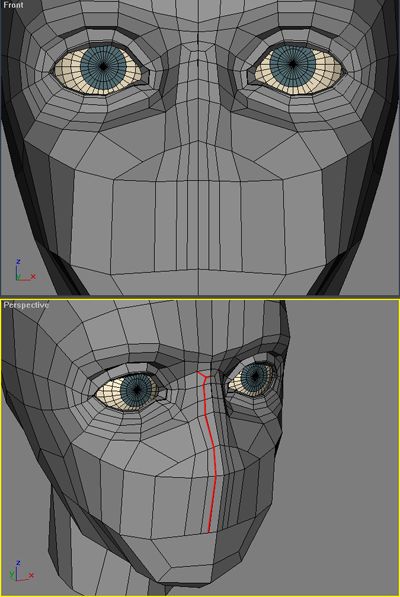This screenshot has width=400, height=597.
Task: Click the Y-shaped red edge junction at nose bridge
Action: [206, 377]
